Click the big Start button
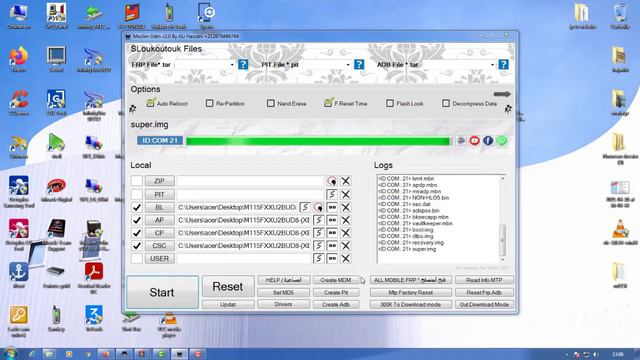The width and height of the screenshot is (640, 360). click(x=162, y=292)
